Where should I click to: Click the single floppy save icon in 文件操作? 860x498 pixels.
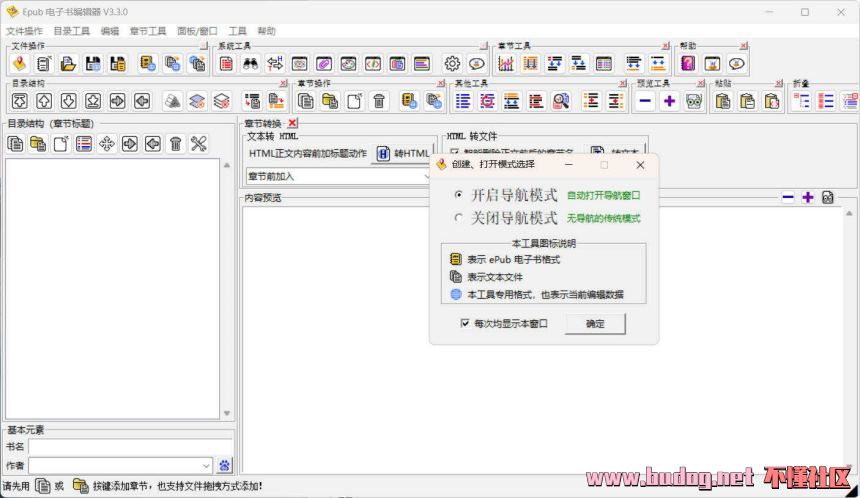click(93, 64)
